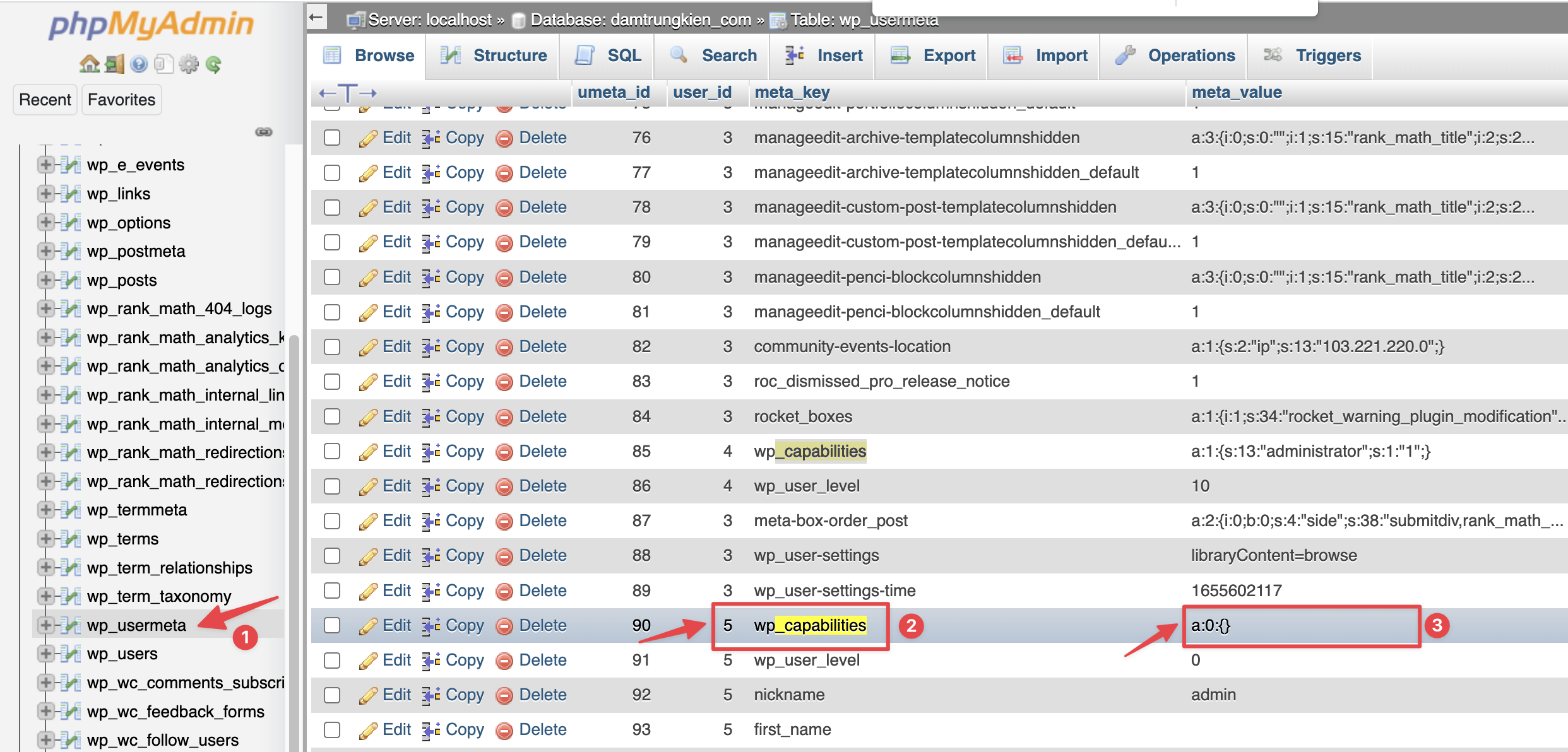Click the wp_links table icon
Image resolution: width=1568 pixels, height=752 pixels.
pyautogui.click(x=71, y=194)
